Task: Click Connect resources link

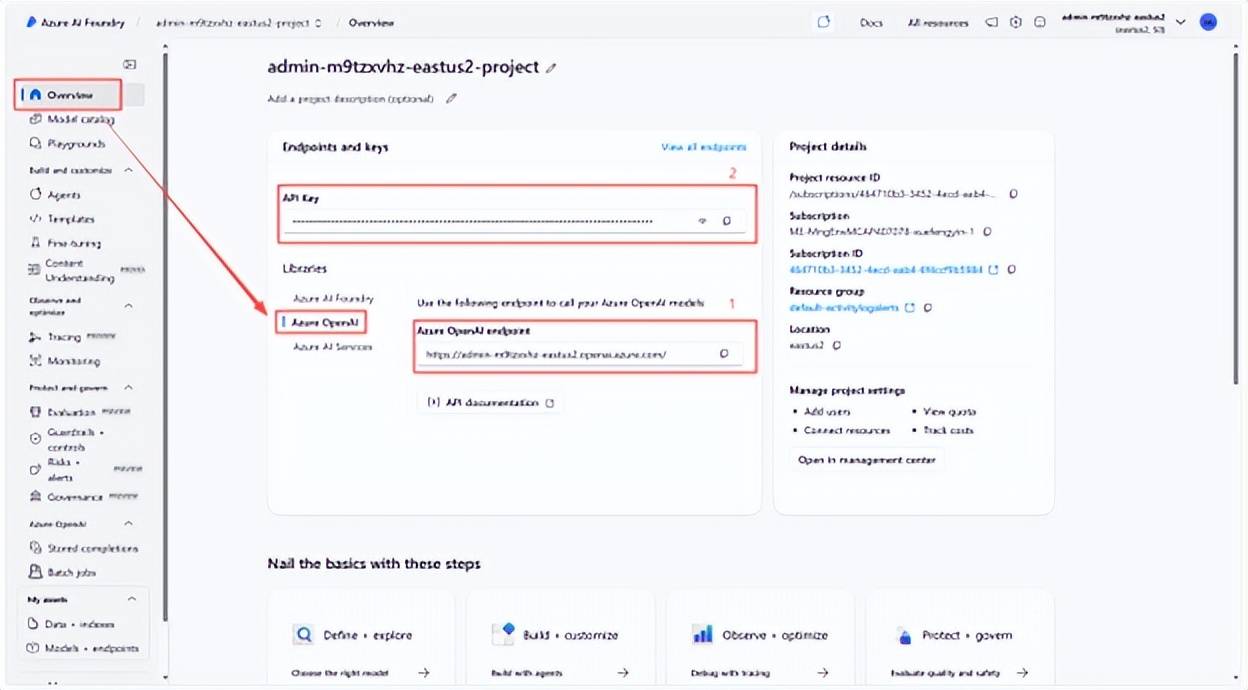Action: [x=846, y=430]
